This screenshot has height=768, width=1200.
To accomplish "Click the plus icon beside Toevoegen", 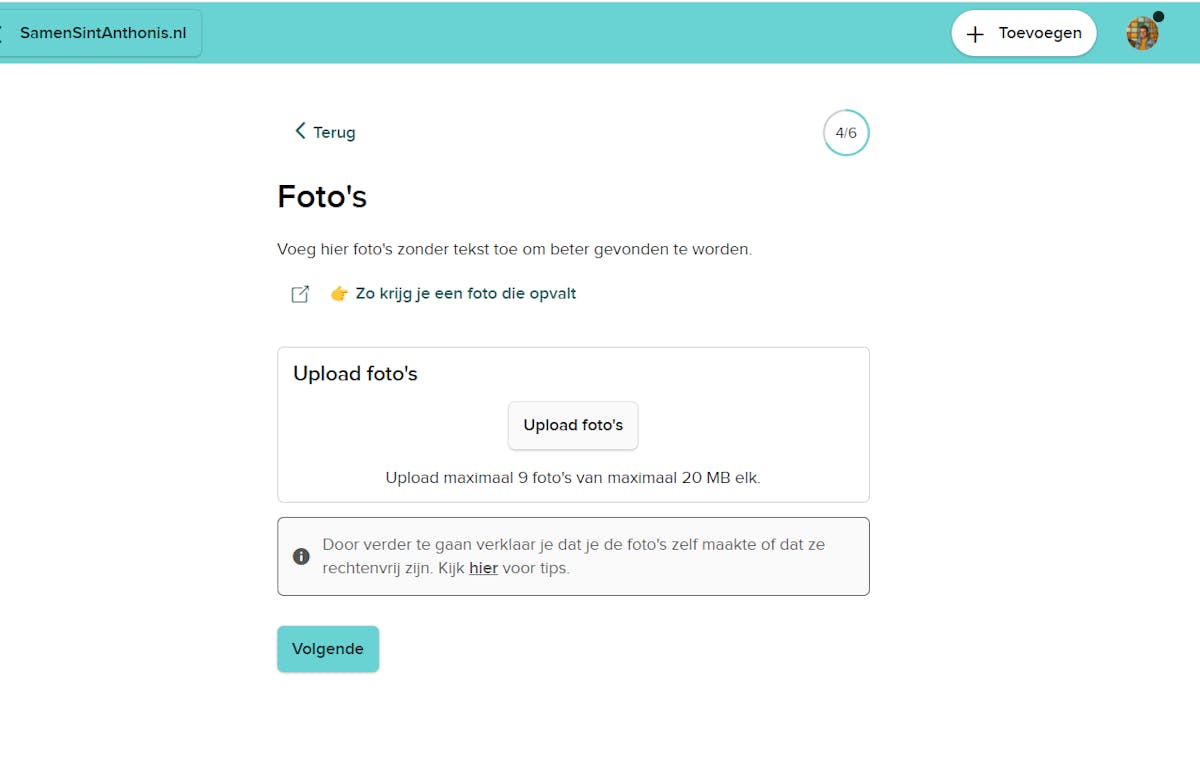I will [x=975, y=34].
